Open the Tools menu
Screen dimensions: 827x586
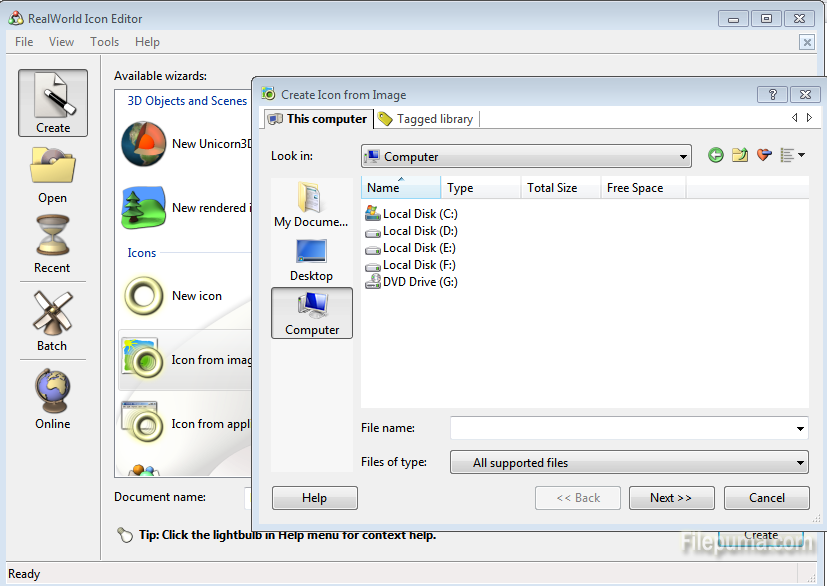pos(104,42)
